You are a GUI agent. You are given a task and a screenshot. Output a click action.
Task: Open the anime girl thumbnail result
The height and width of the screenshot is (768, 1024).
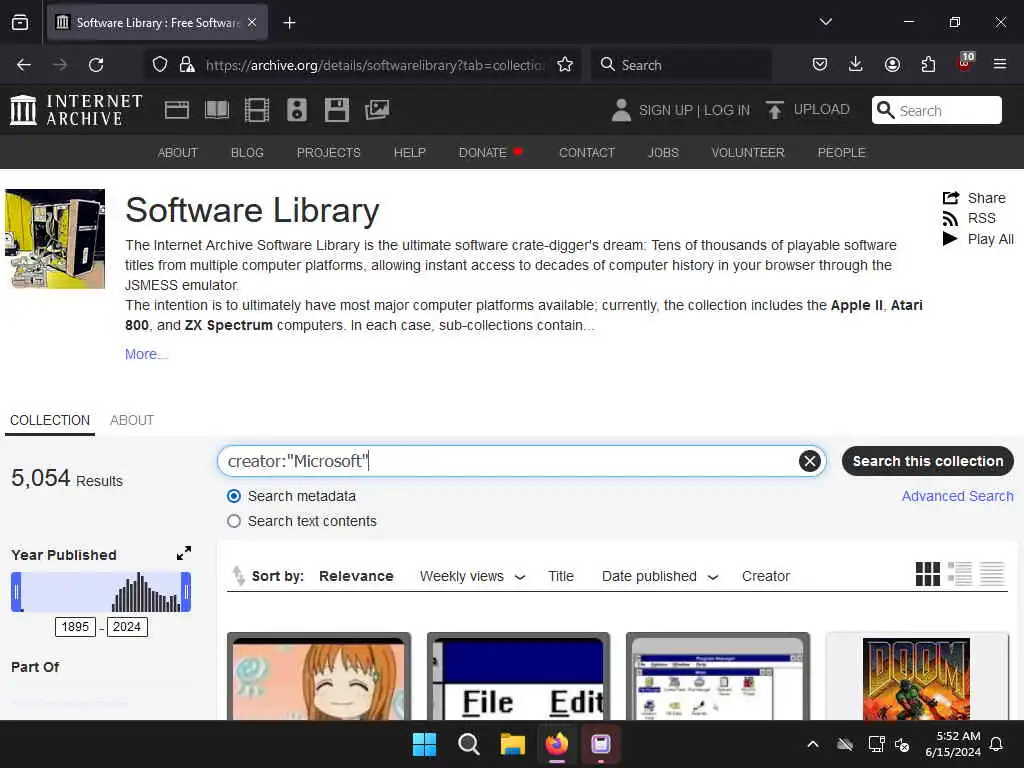(319, 678)
